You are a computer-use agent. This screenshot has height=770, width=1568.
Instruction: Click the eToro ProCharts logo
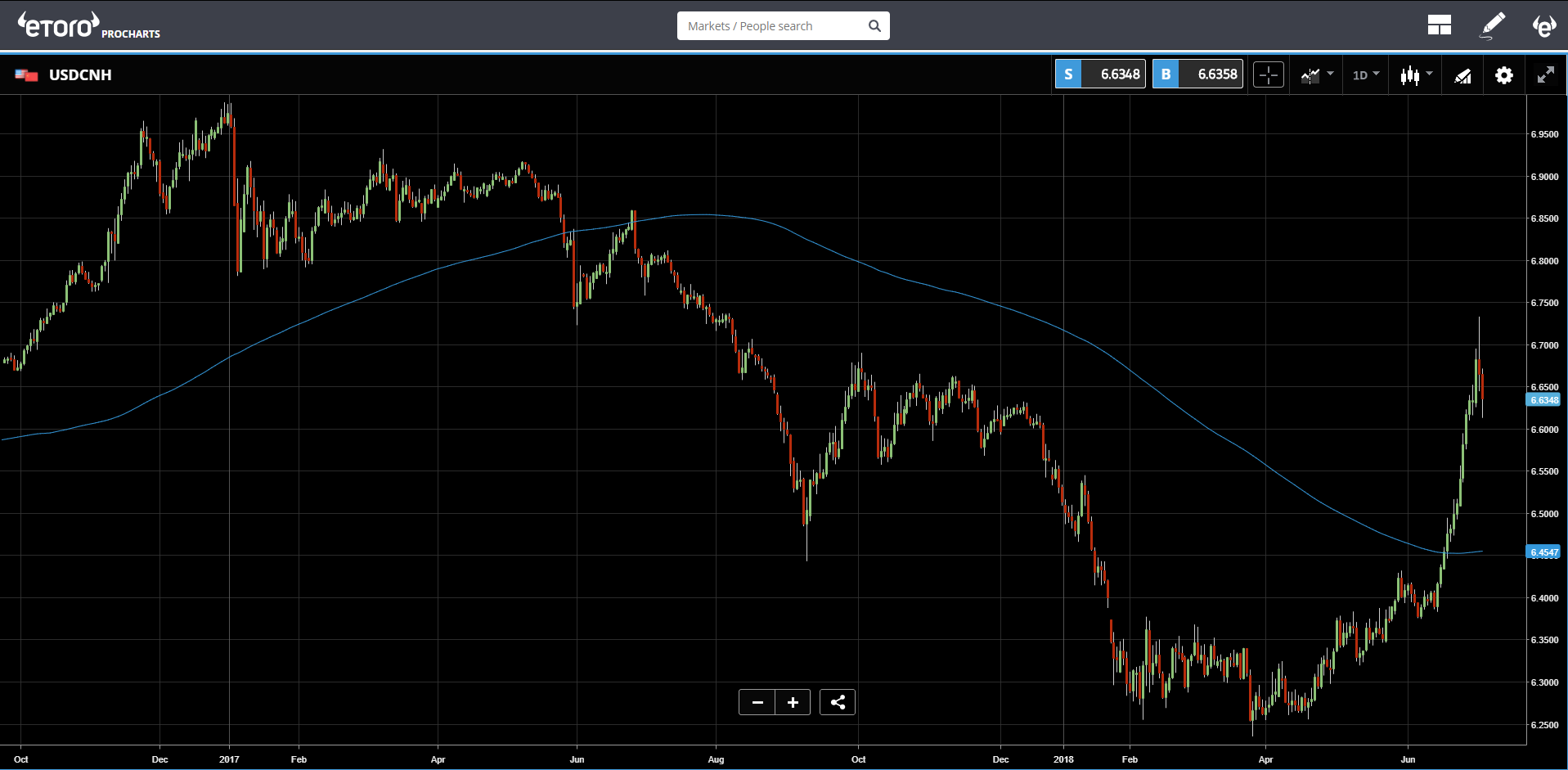[x=88, y=26]
